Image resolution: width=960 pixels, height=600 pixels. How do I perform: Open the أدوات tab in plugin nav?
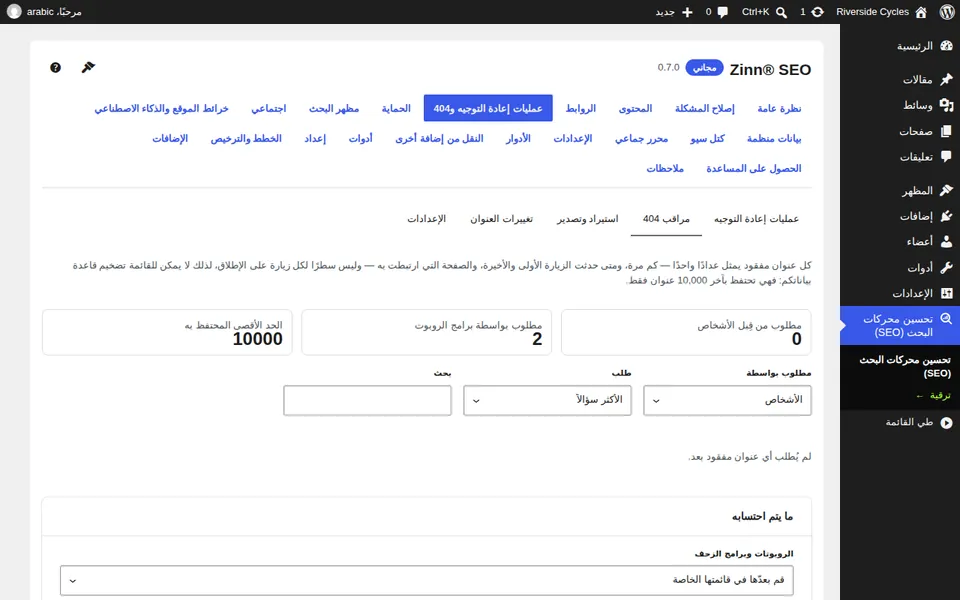[x=361, y=138]
